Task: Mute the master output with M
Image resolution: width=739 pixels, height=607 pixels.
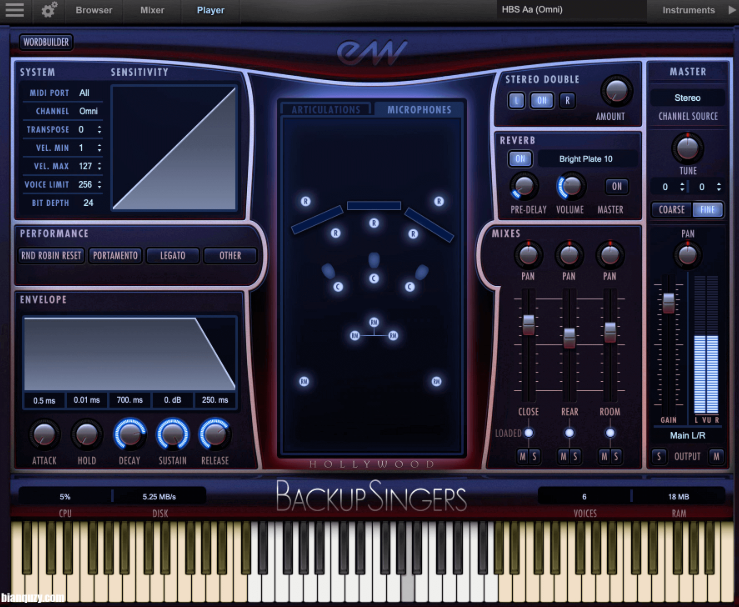Action: click(716, 456)
